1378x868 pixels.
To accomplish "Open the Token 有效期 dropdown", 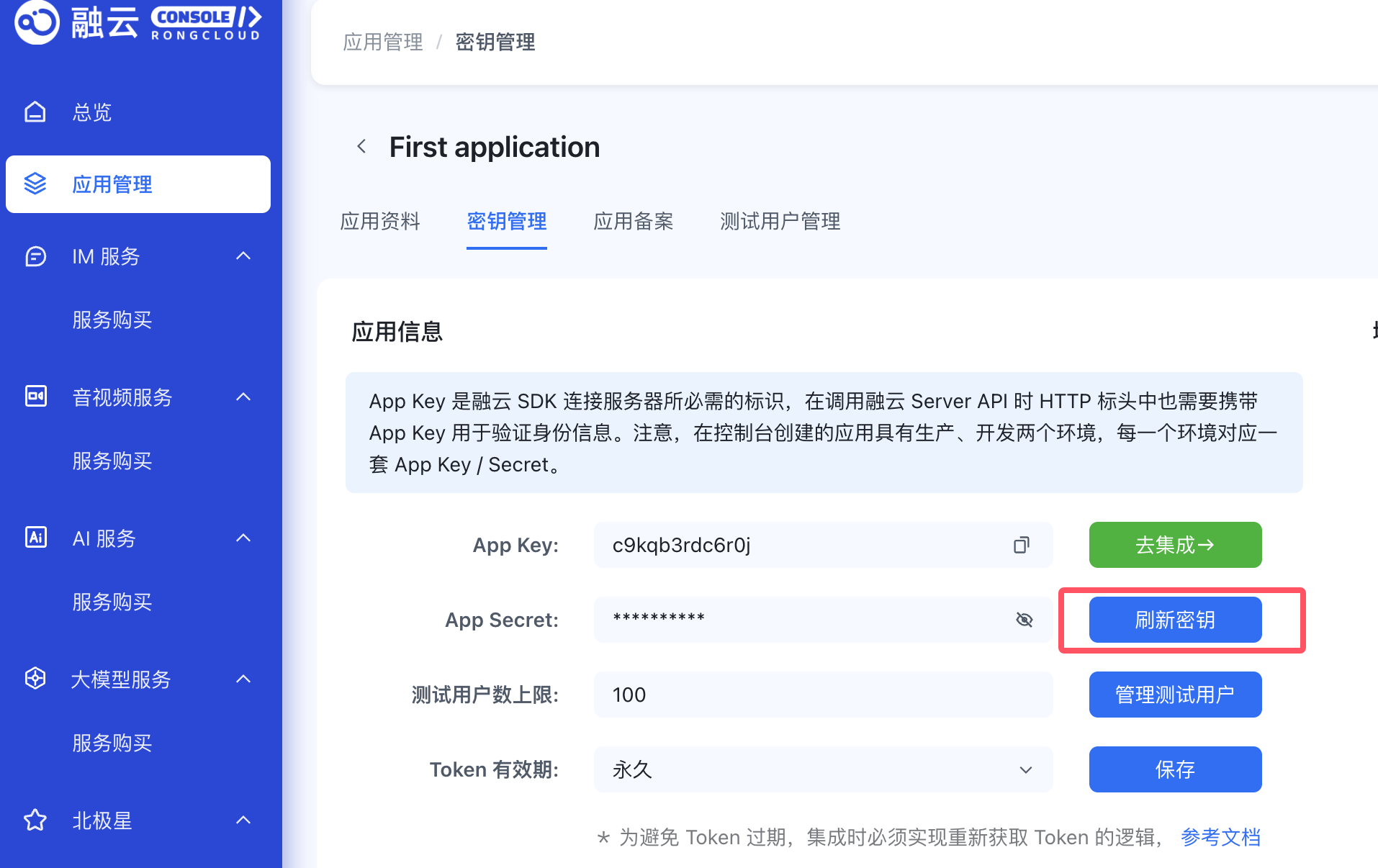I will pos(823,769).
